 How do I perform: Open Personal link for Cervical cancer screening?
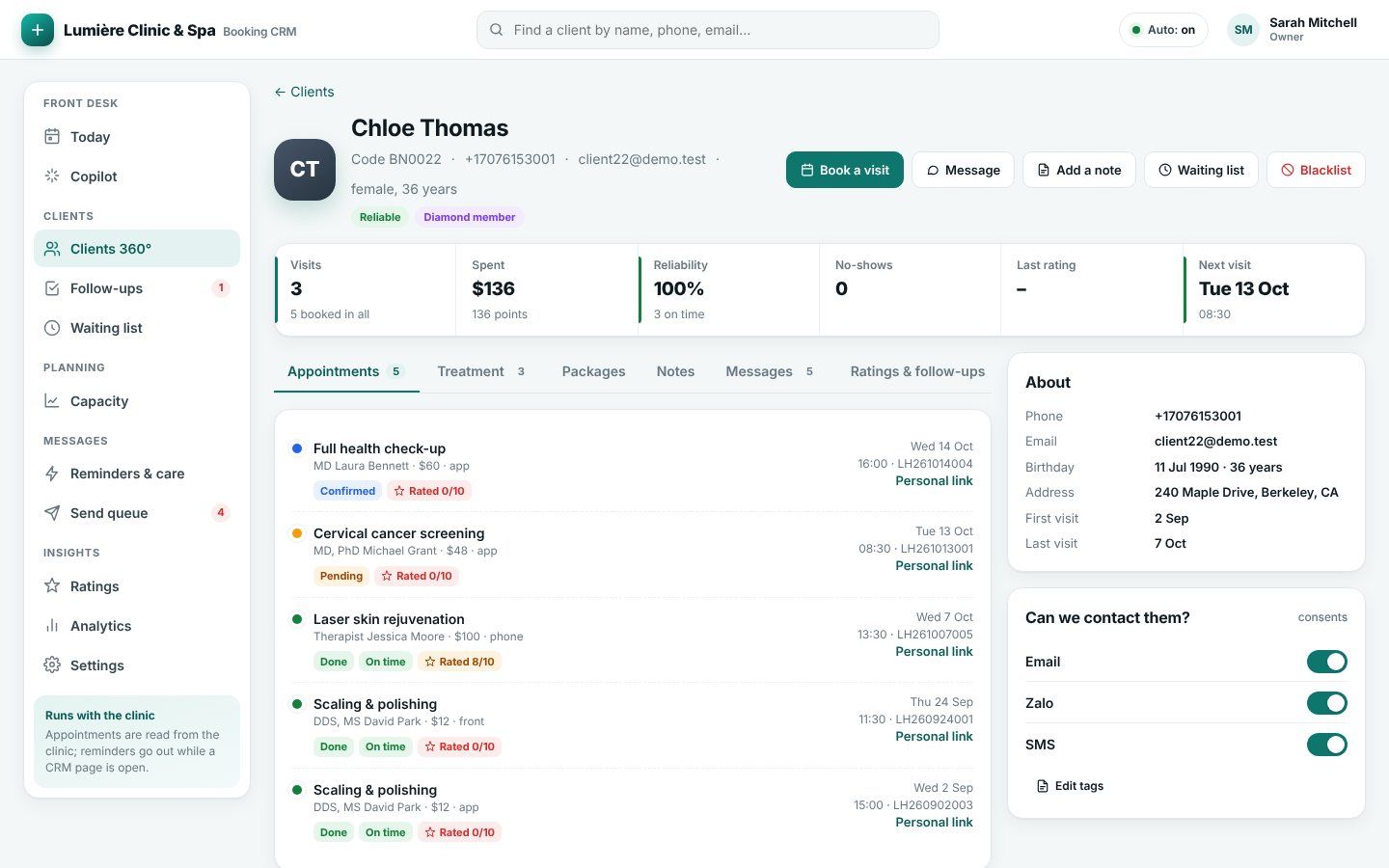934,565
